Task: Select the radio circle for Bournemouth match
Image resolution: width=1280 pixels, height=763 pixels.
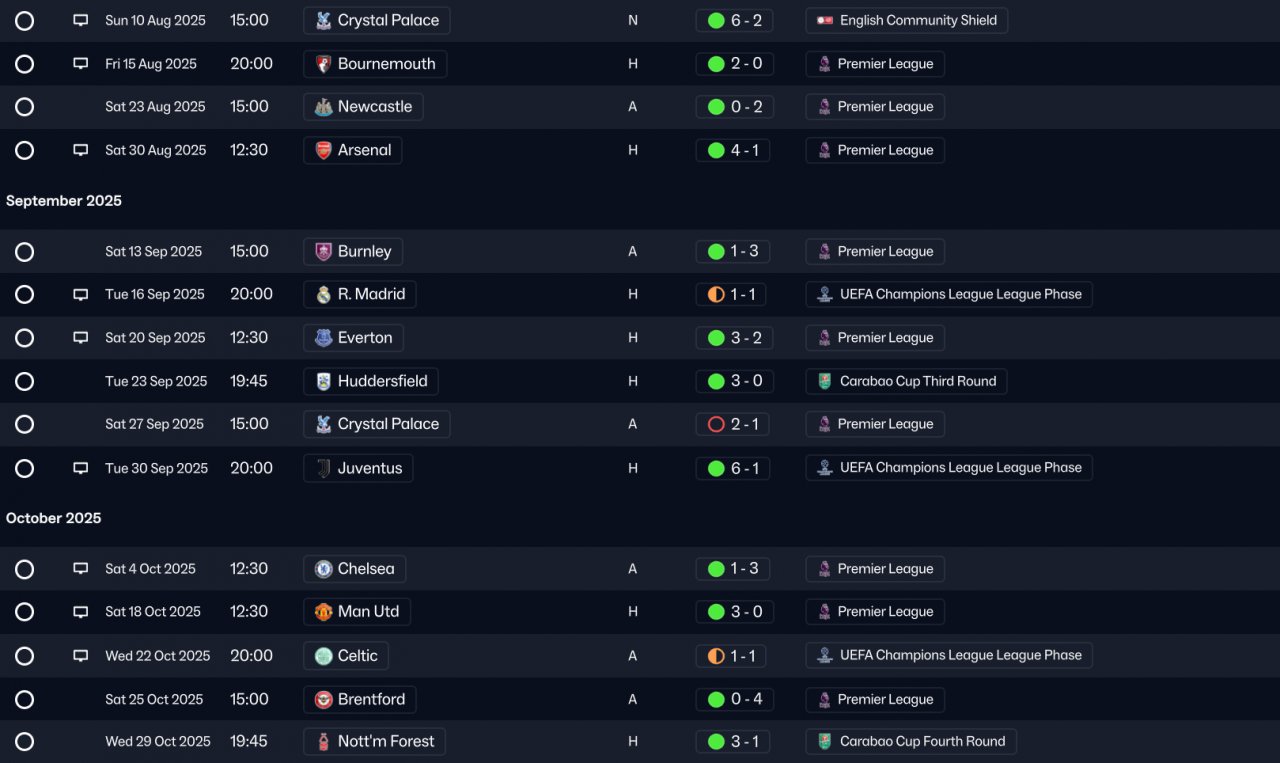Action: 25,64
